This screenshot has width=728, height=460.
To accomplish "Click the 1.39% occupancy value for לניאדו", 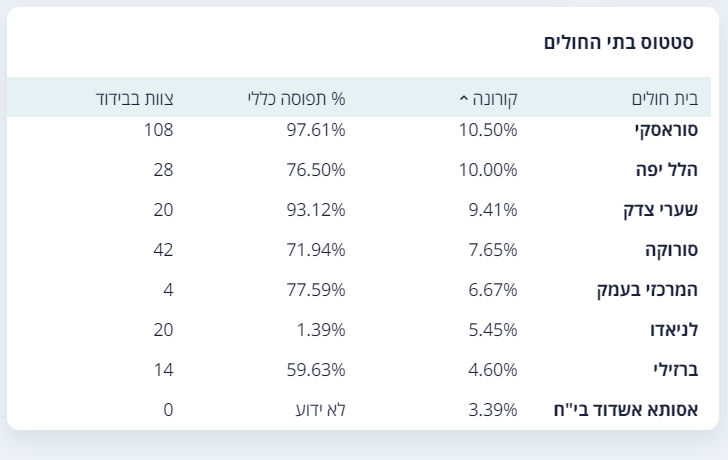I will tap(321, 330).
